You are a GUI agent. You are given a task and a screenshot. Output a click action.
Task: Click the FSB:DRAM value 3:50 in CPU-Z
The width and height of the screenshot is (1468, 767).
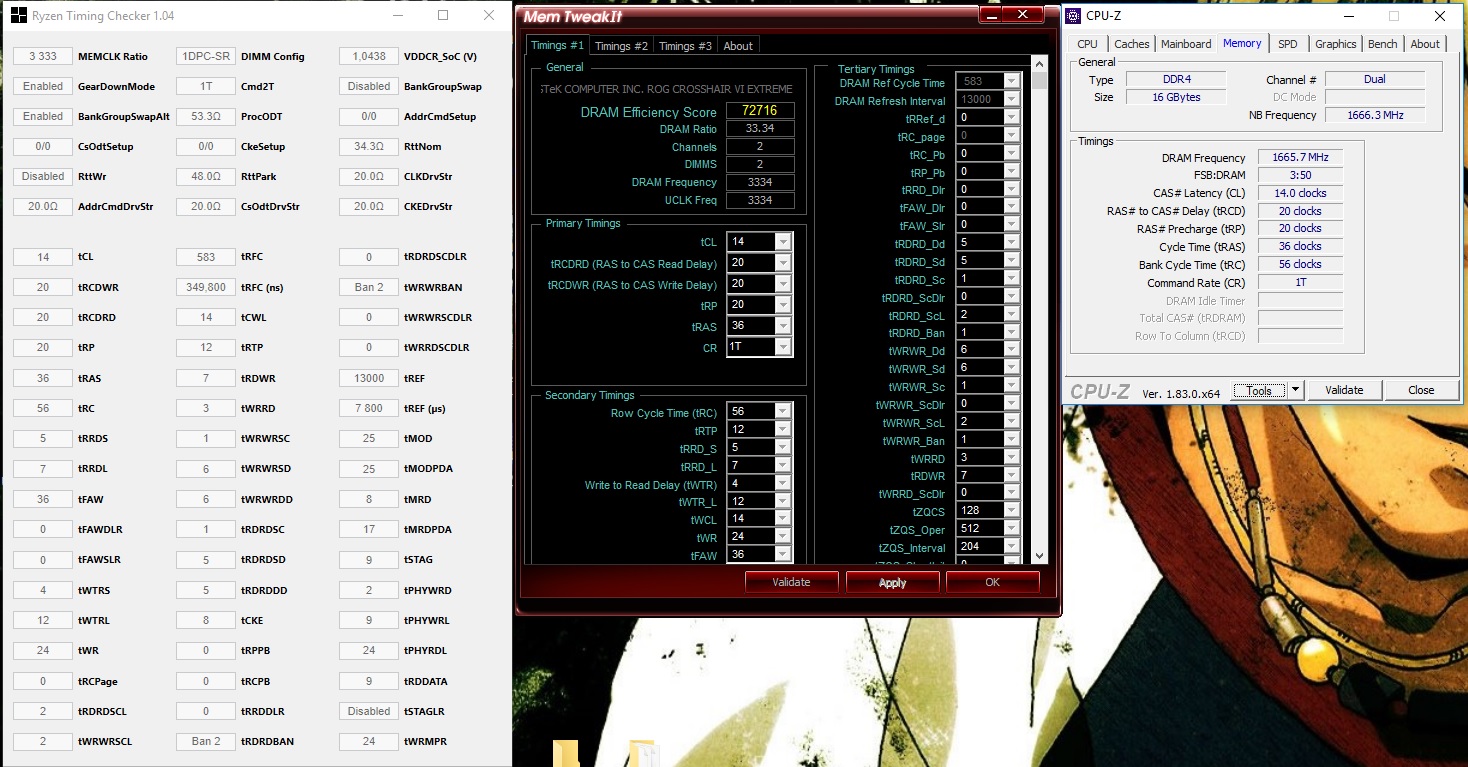point(1300,175)
